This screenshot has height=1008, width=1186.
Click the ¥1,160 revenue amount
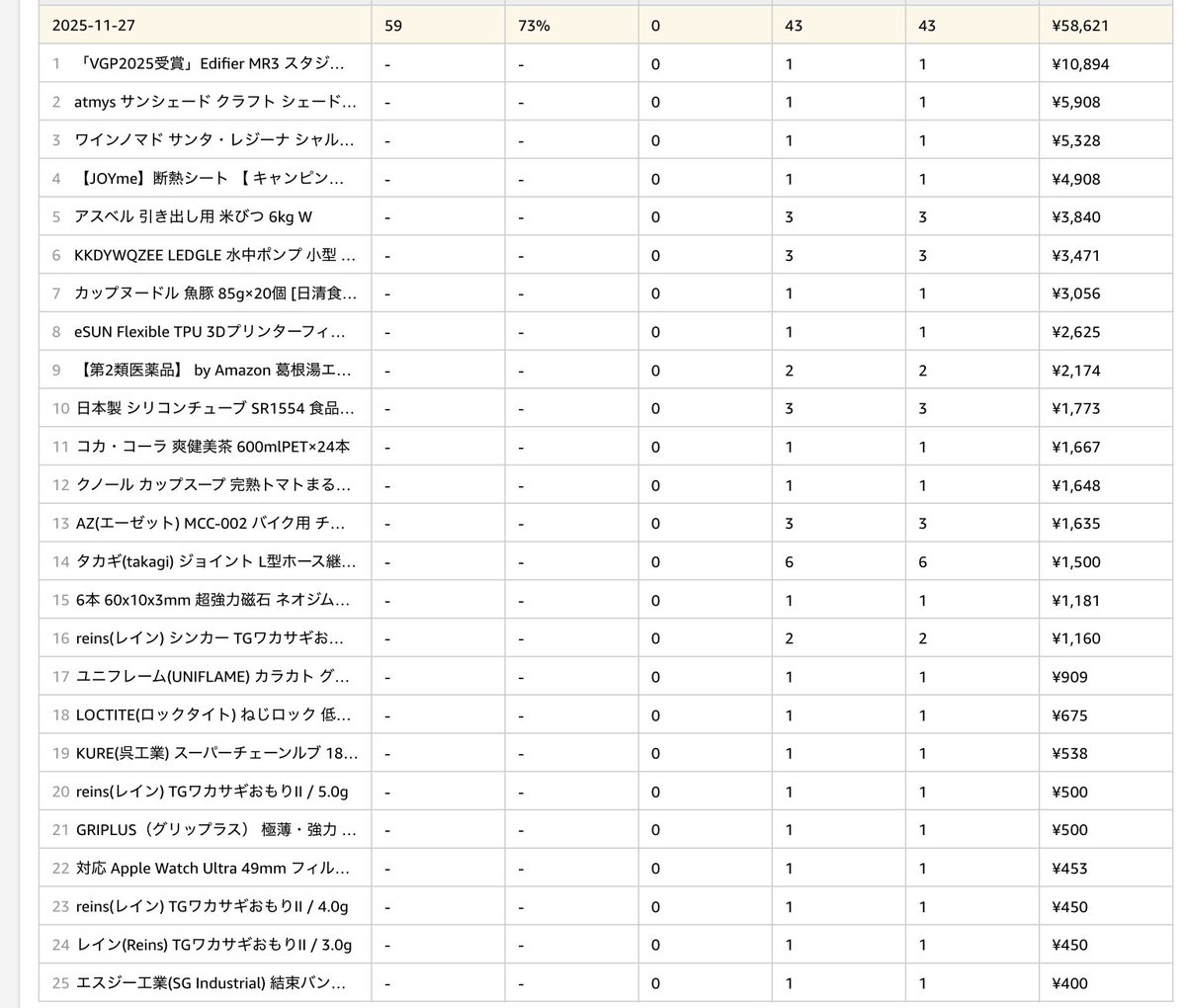coord(1077,638)
